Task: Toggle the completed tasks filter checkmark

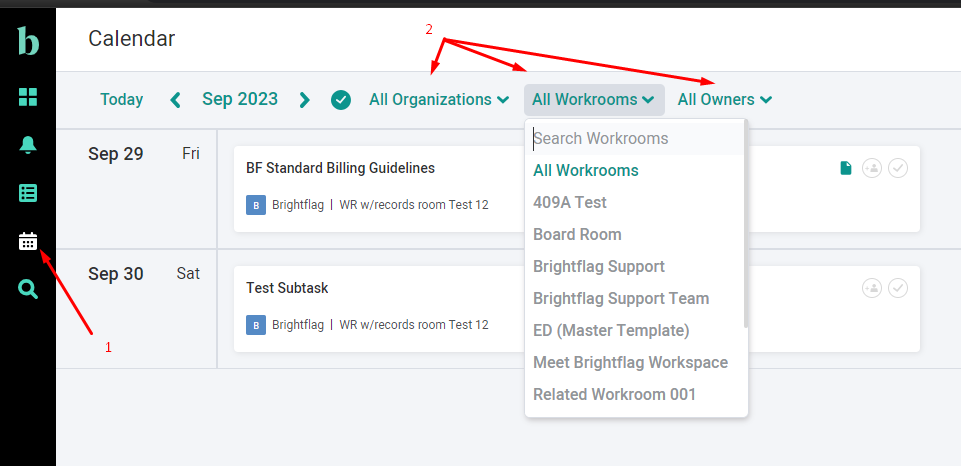Action: [341, 100]
